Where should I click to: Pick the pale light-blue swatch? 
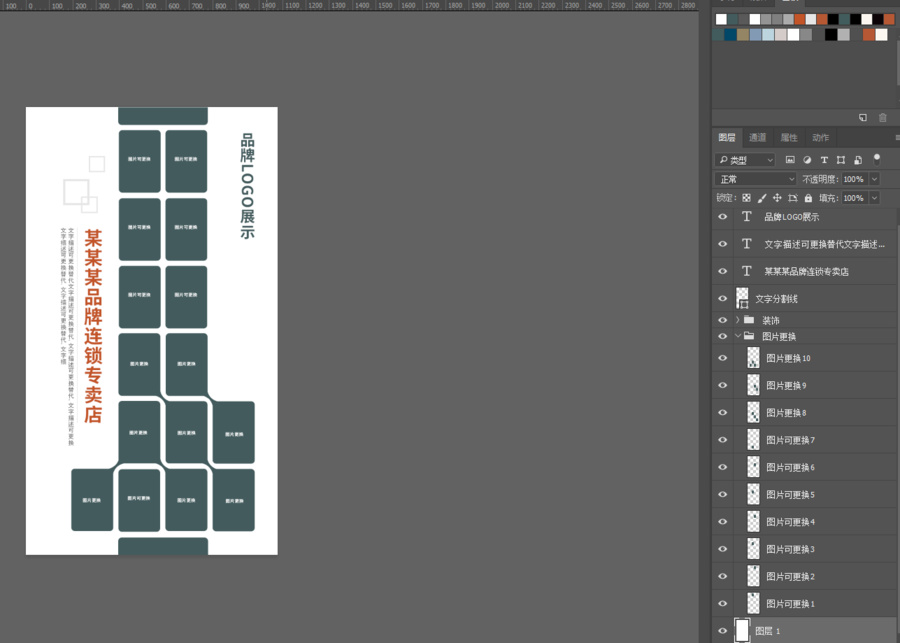[x=768, y=34]
